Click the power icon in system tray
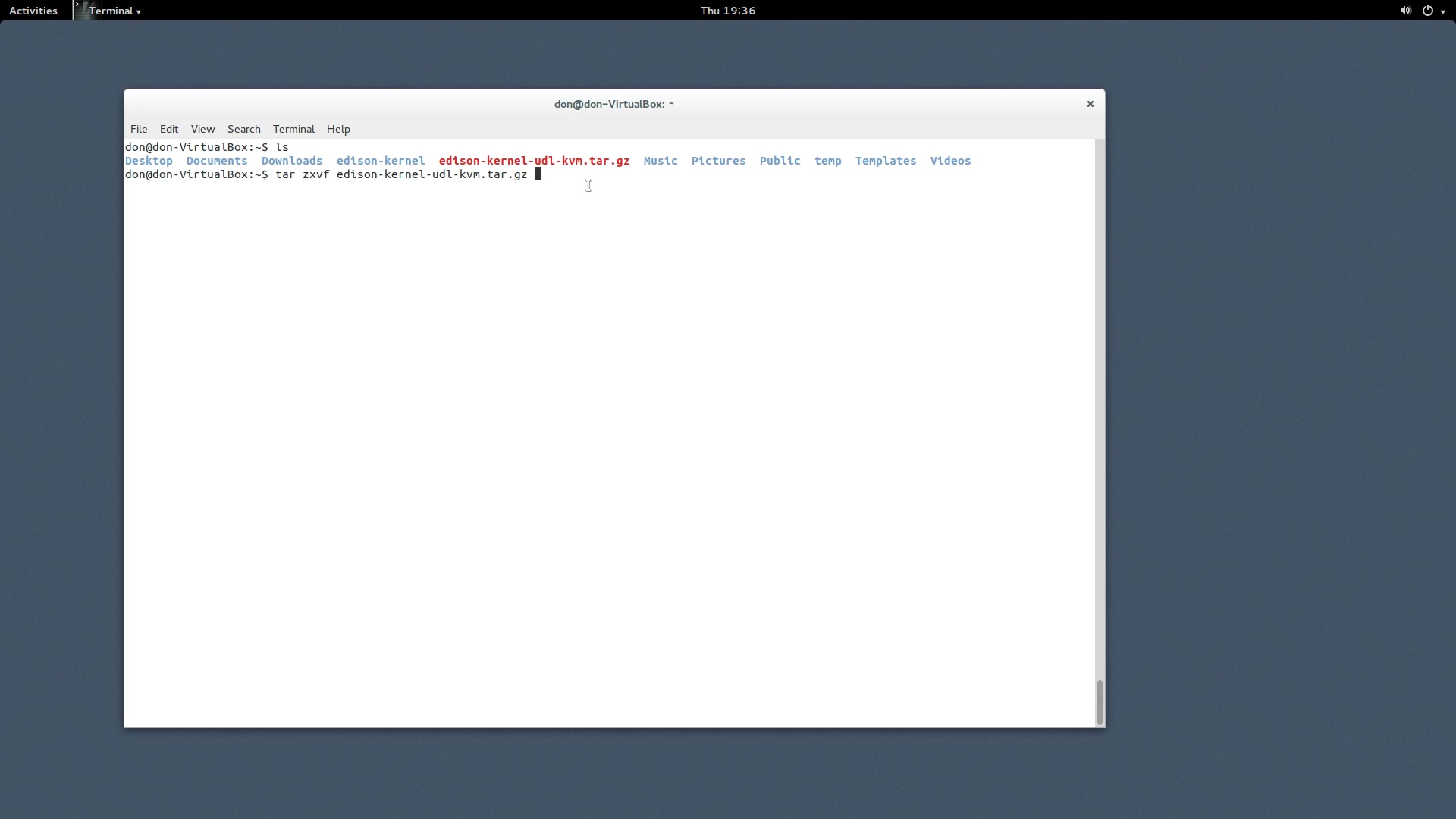The width and height of the screenshot is (1456, 819). point(1428,11)
